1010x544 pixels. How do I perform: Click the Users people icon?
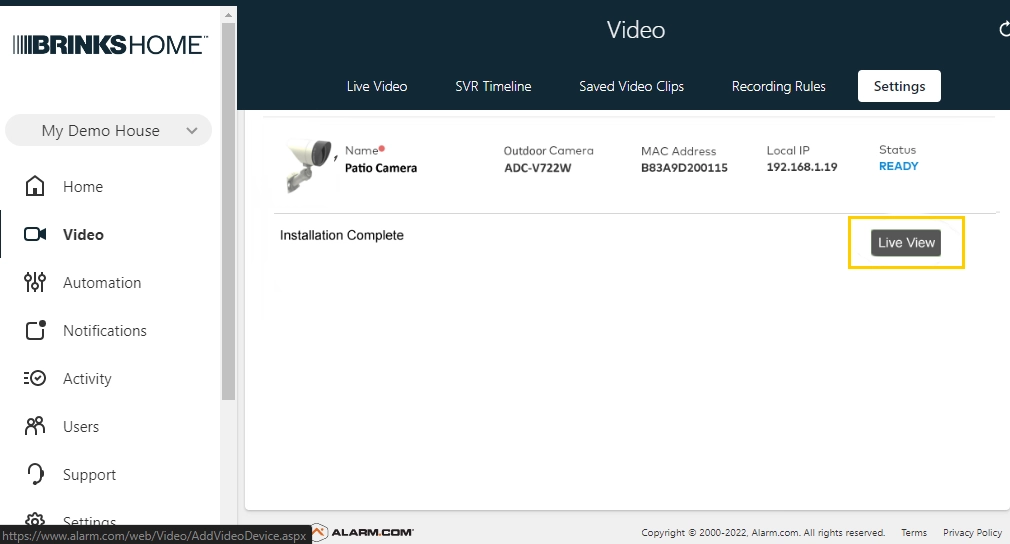[x=35, y=426]
